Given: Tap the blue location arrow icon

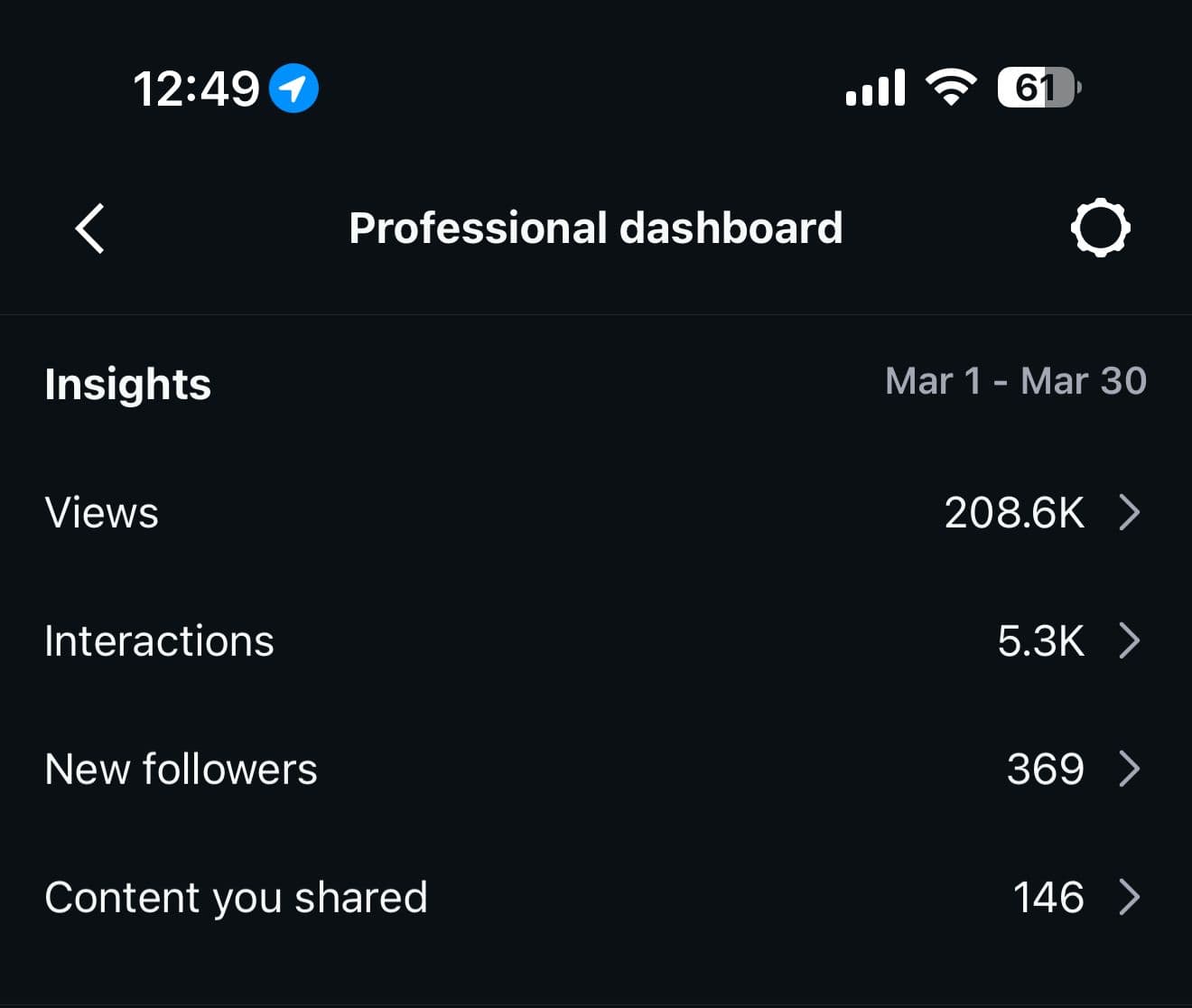Looking at the screenshot, I should (x=293, y=89).
